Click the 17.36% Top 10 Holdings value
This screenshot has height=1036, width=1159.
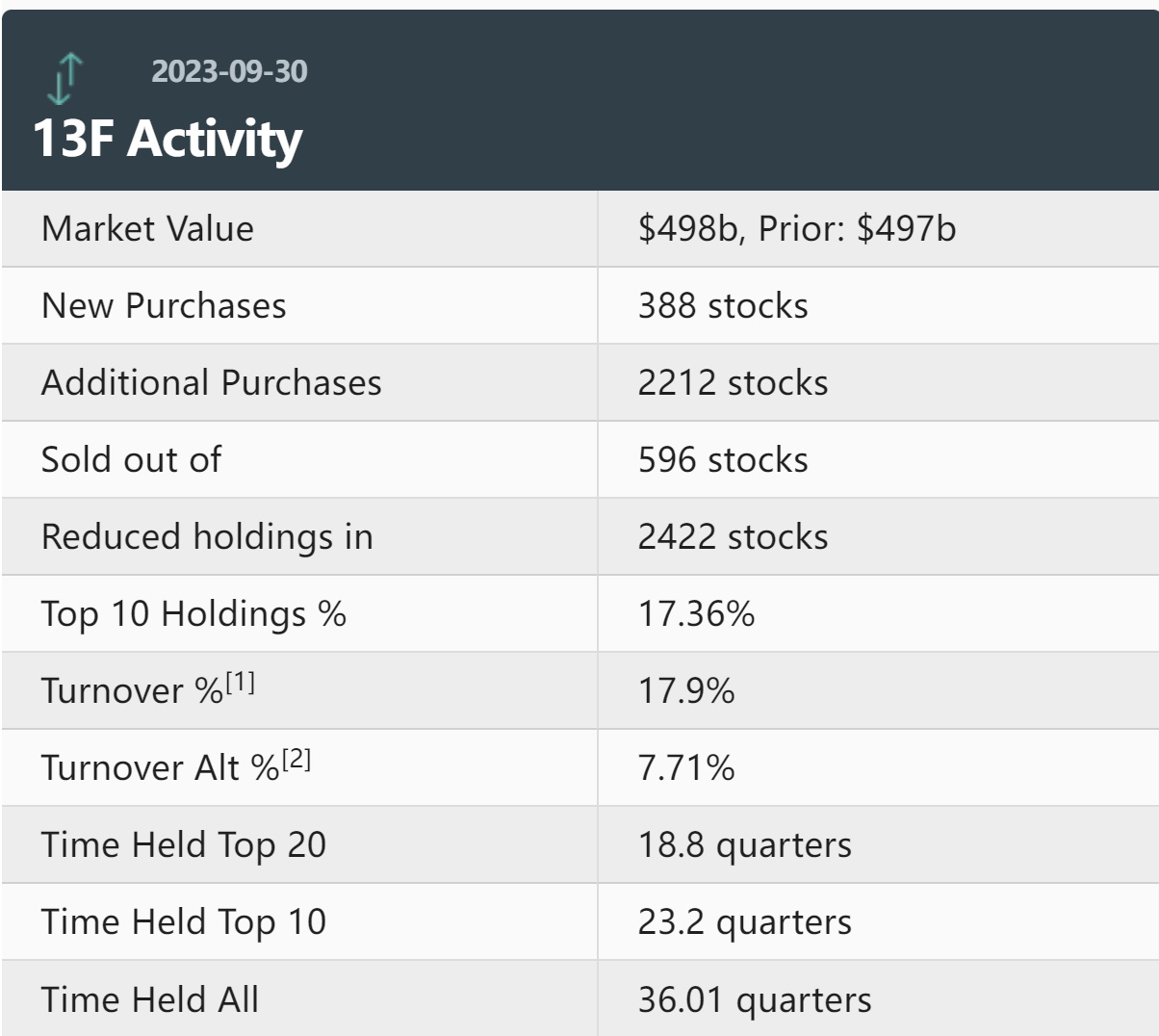696,614
